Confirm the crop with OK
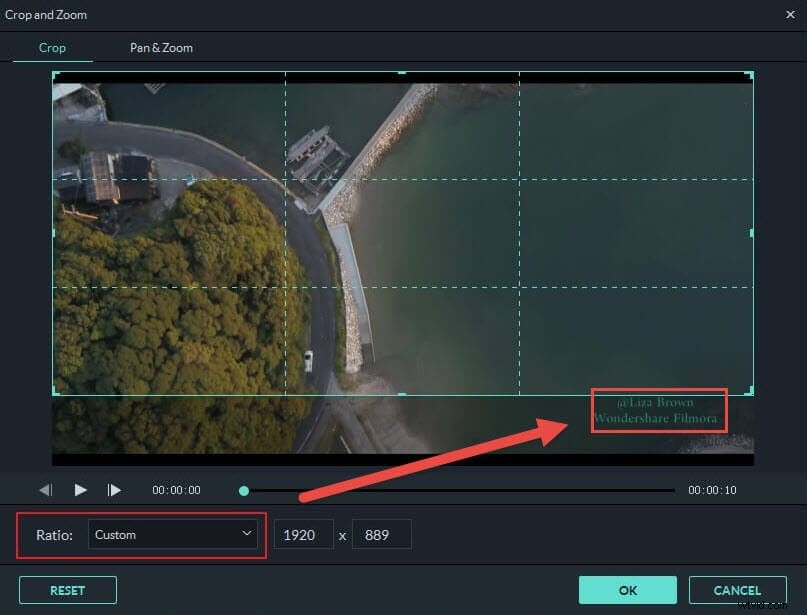 click(x=627, y=590)
